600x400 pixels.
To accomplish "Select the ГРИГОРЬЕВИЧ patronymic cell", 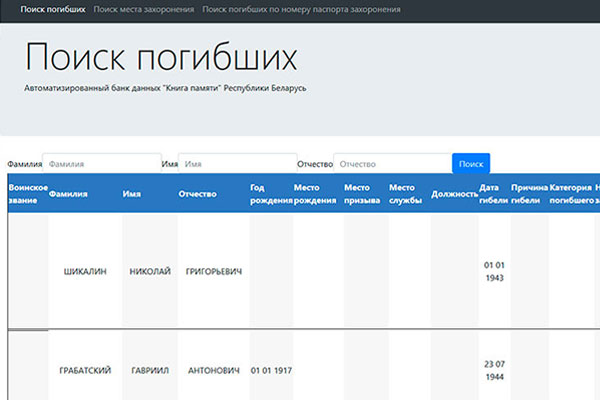I will click(x=214, y=271).
